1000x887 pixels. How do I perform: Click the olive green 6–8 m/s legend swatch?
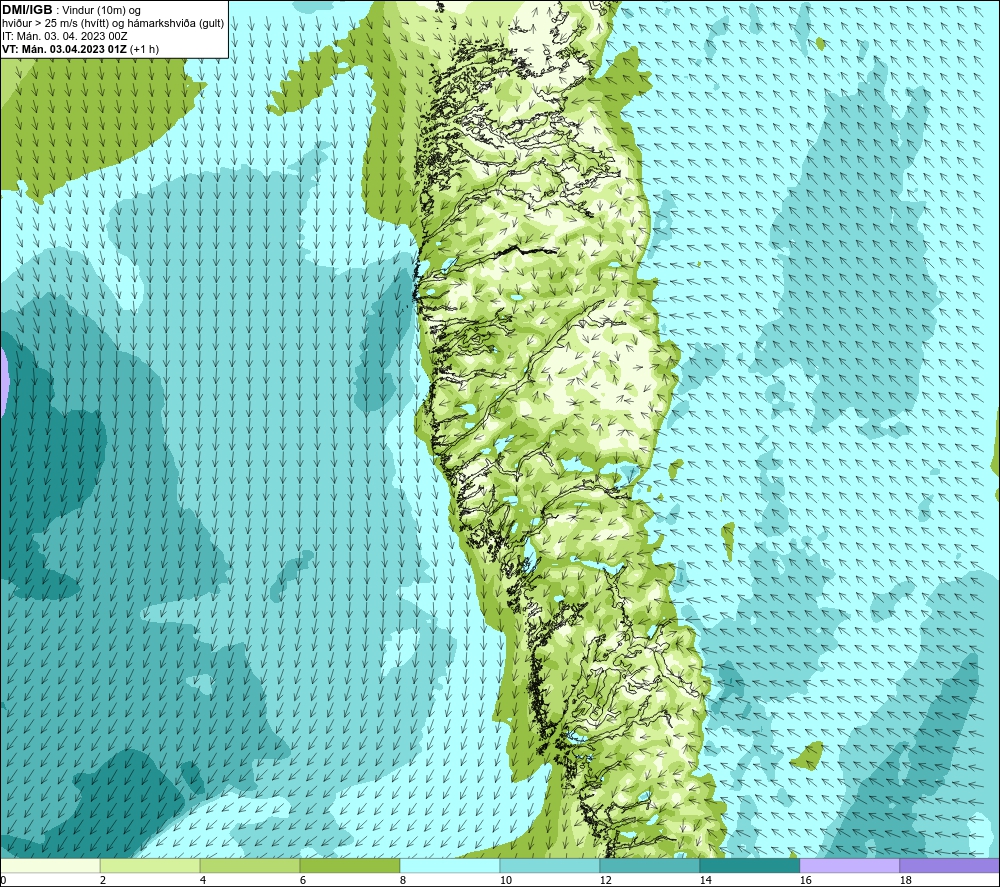[349, 865]
